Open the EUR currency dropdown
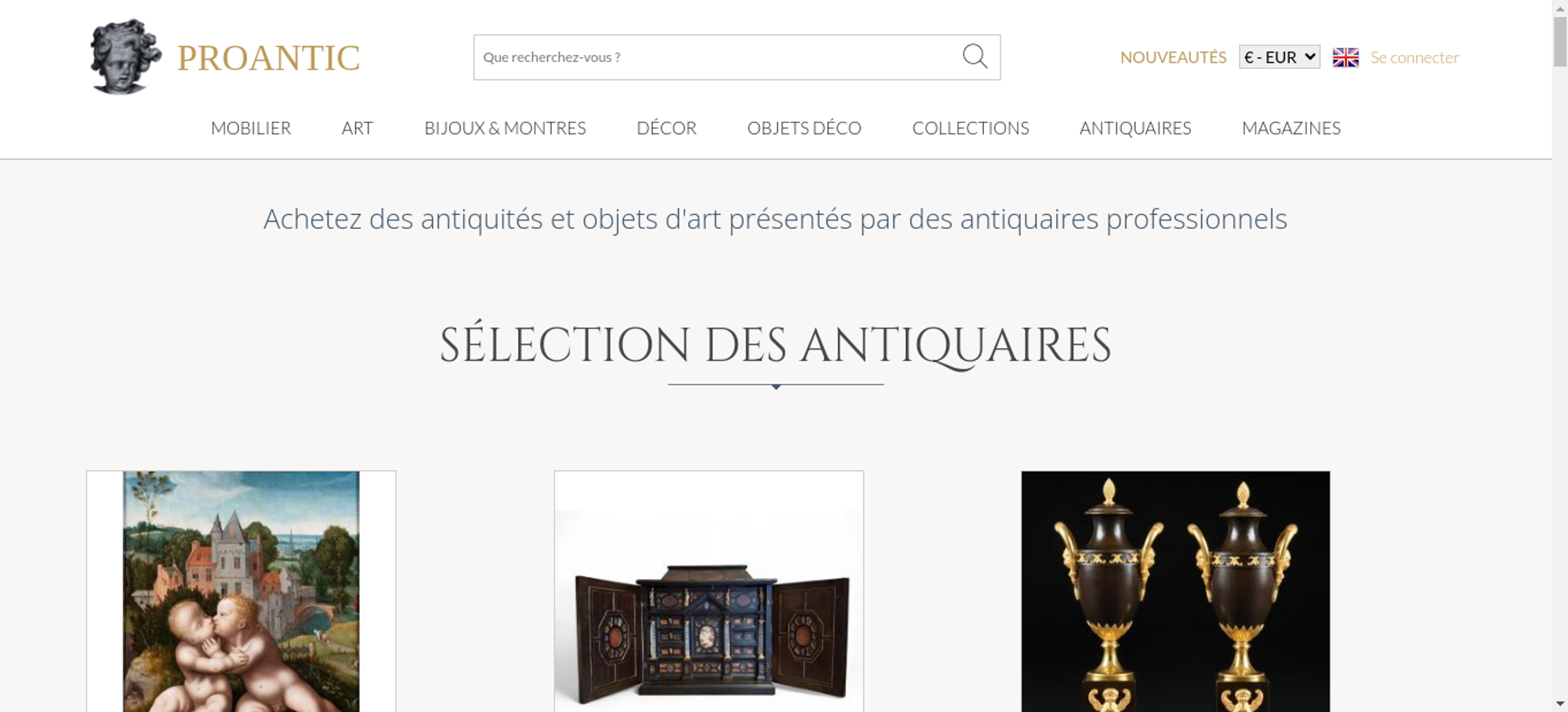The height and width of the screenshot is (712, 1568). (1279, 57)
